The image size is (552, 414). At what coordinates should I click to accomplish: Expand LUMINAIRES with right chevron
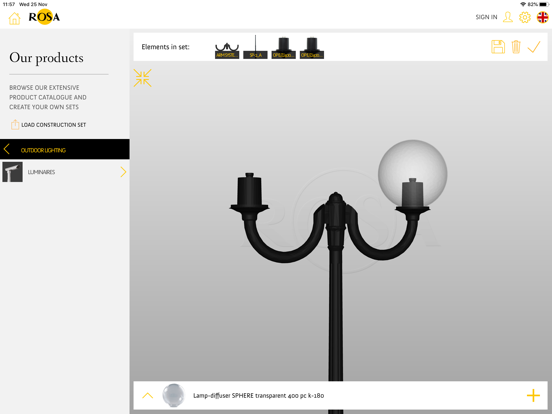pos(123,172)
